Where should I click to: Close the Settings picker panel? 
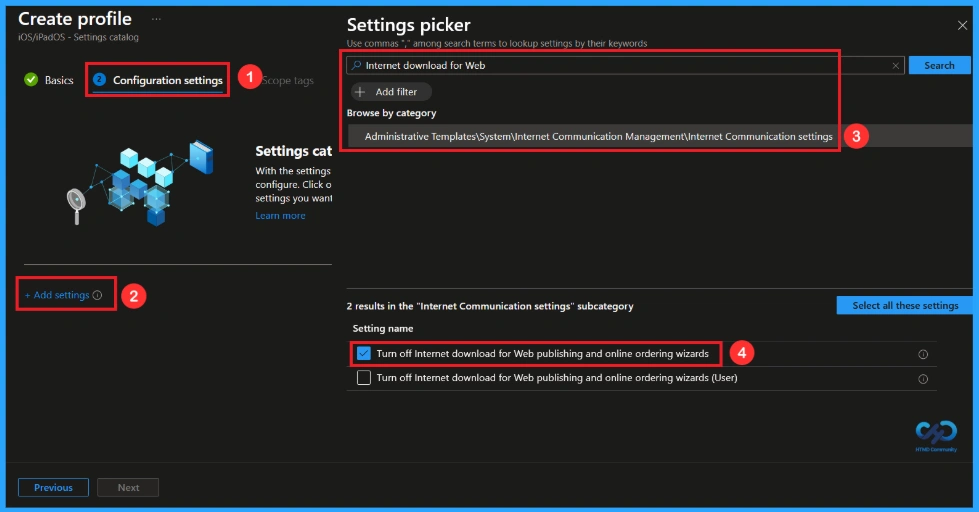point(962,26)
